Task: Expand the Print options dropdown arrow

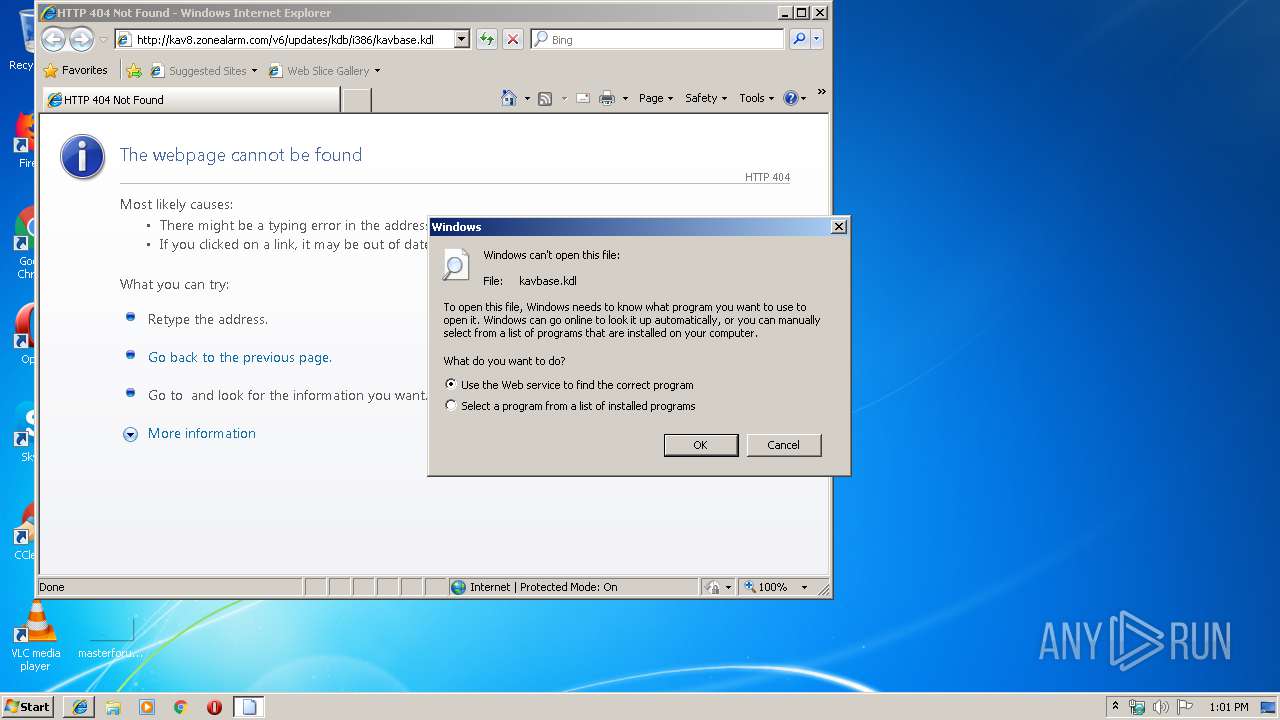Action: coord(625,98)
